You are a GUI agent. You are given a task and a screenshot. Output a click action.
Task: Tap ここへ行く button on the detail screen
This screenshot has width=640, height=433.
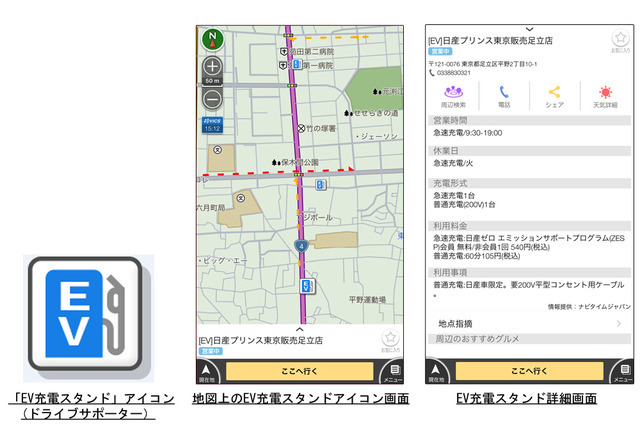[x=529, y=371]
